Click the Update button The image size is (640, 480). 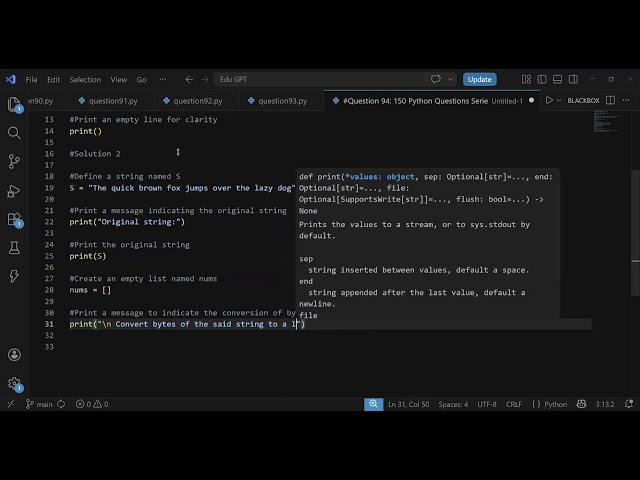[480, 79]
